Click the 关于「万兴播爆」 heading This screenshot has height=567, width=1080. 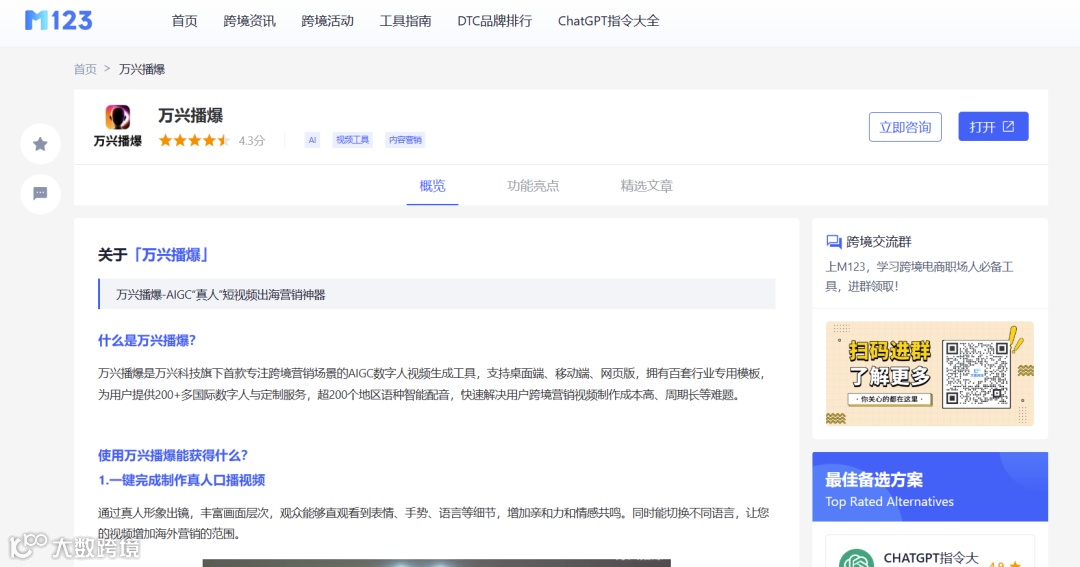(x=153, y=255)
